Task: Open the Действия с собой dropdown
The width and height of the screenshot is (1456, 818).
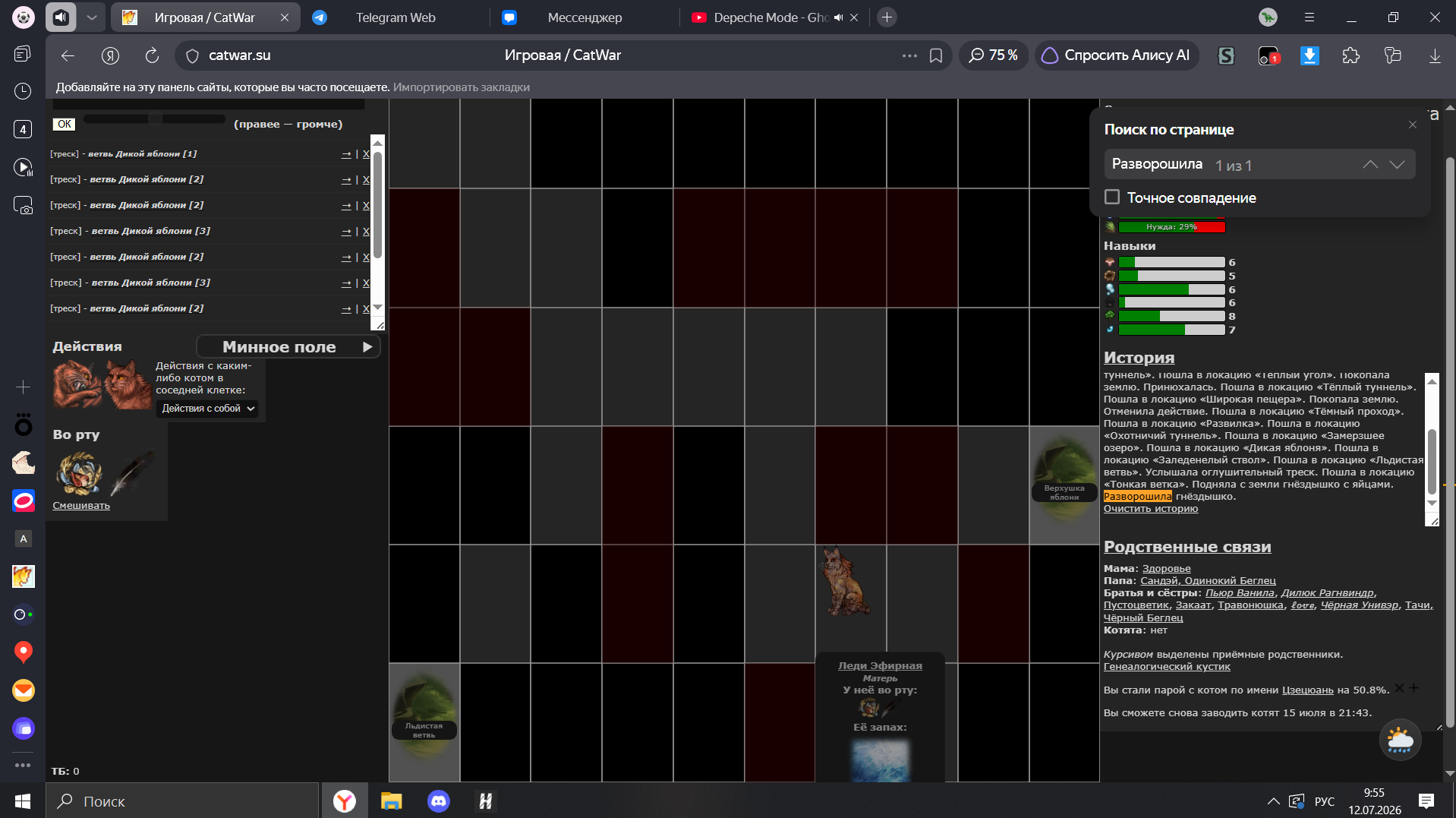Action: (208, 409)
